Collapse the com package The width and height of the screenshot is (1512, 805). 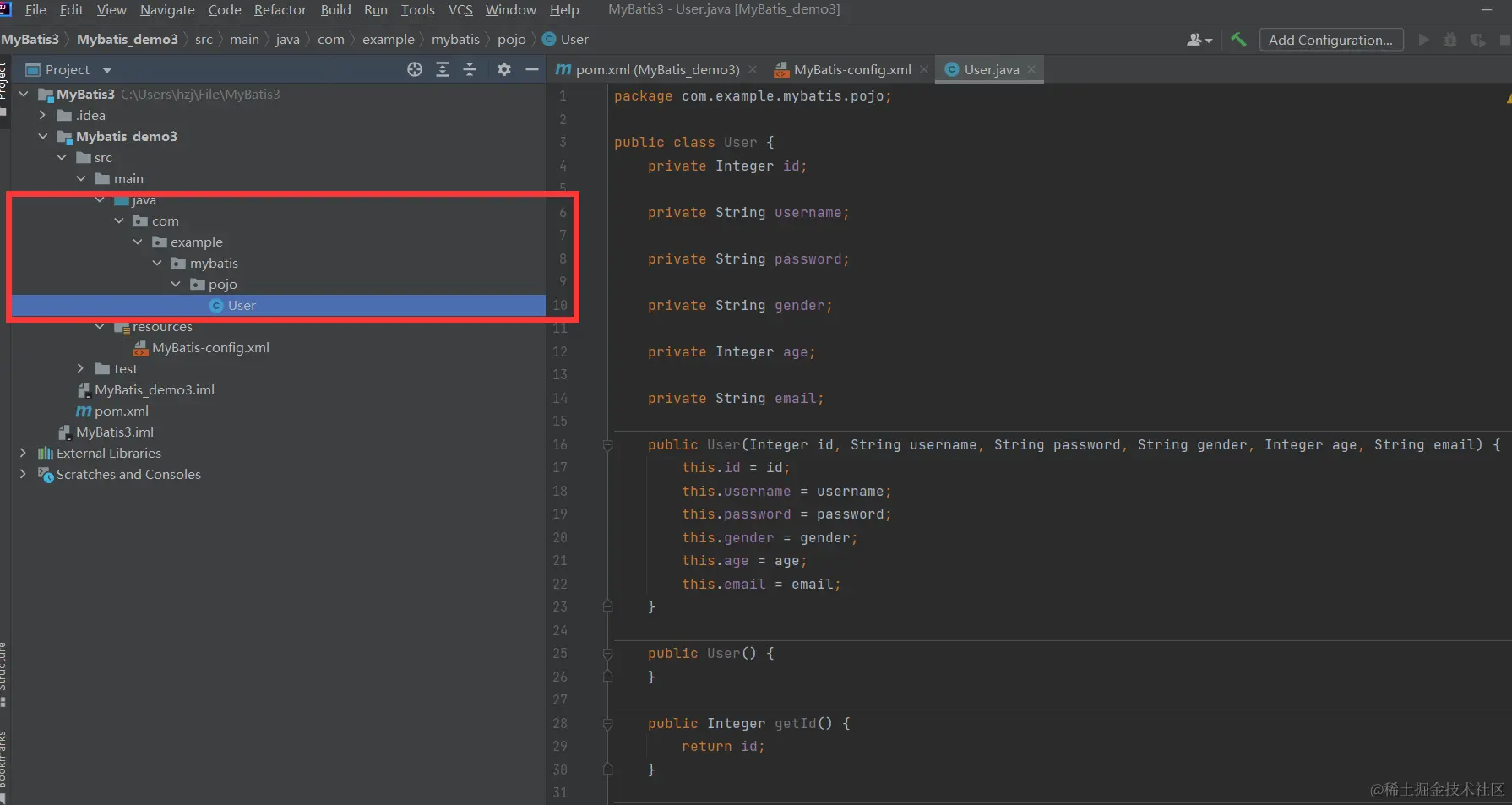tap(119, 220)
